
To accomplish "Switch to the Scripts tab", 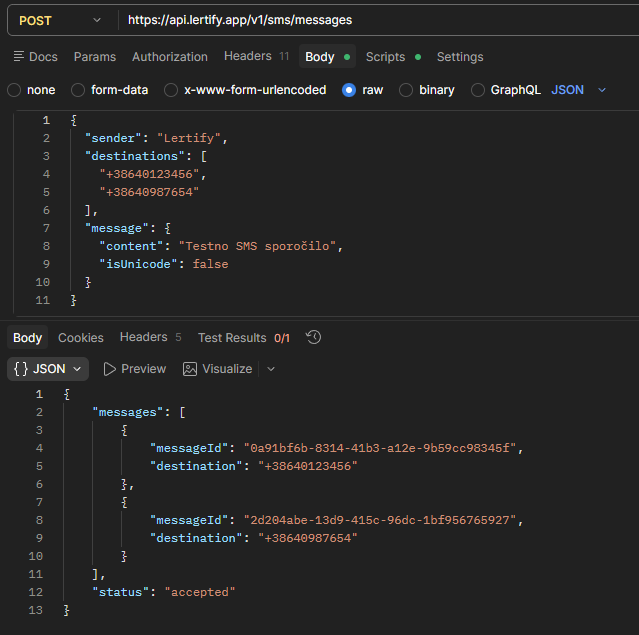I will click(x=385, y=57).
